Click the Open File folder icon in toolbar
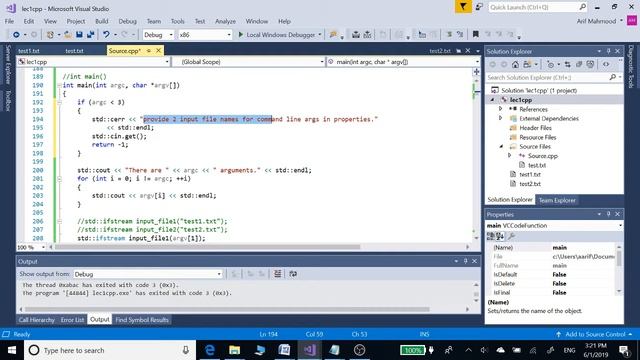The width and height of the screenshot is (640, 360). (68, 35)
